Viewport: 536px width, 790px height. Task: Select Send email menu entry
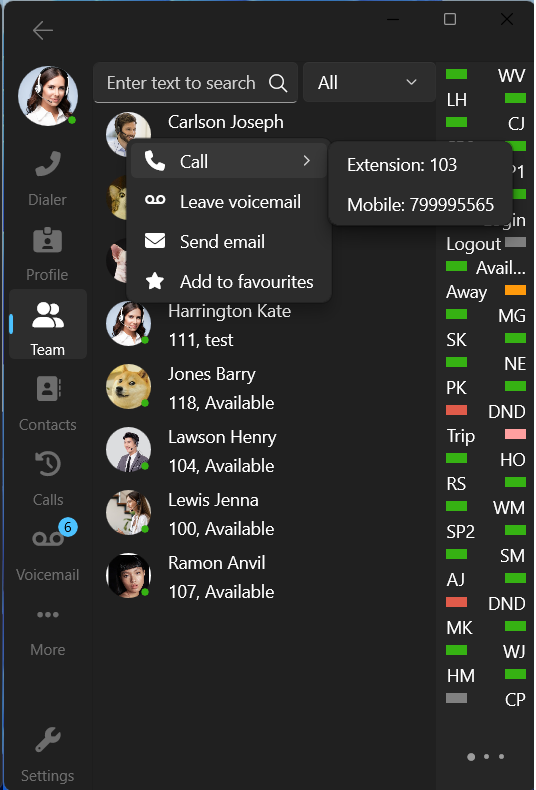click(229, 241)
